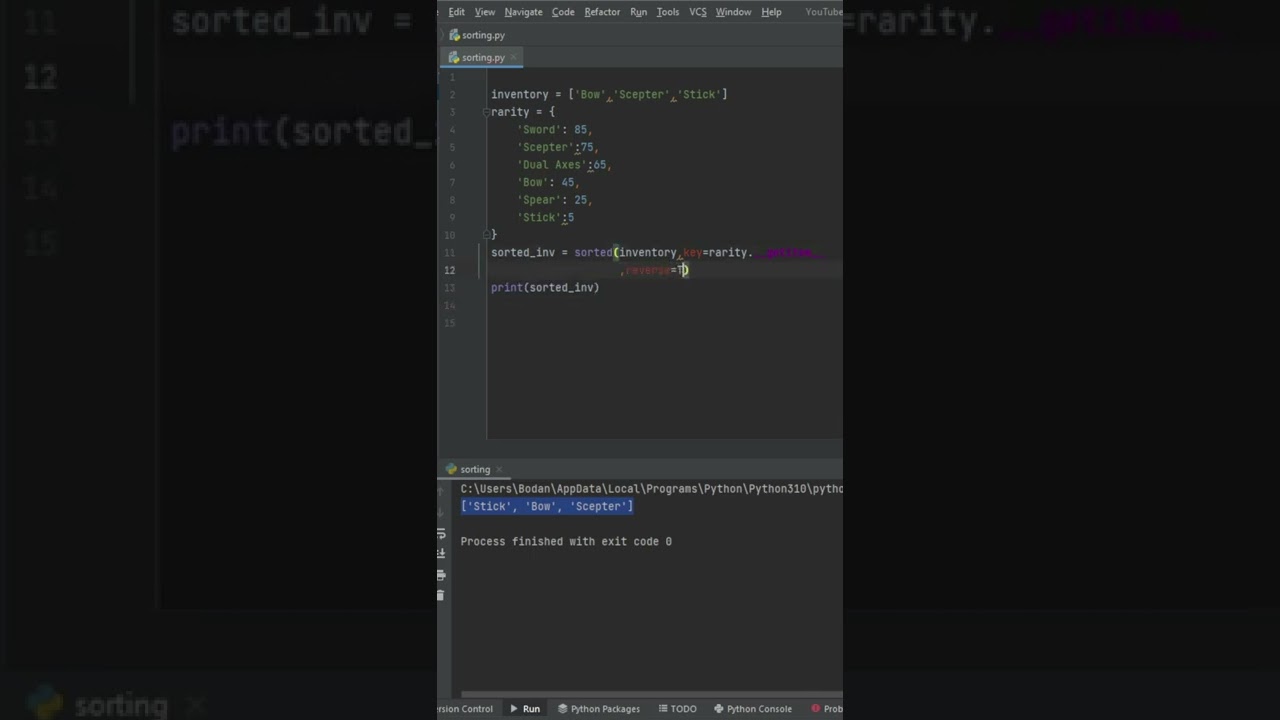
Task: Click the 'Sword': 85 dictionary entry
Action: click(555, 129)
